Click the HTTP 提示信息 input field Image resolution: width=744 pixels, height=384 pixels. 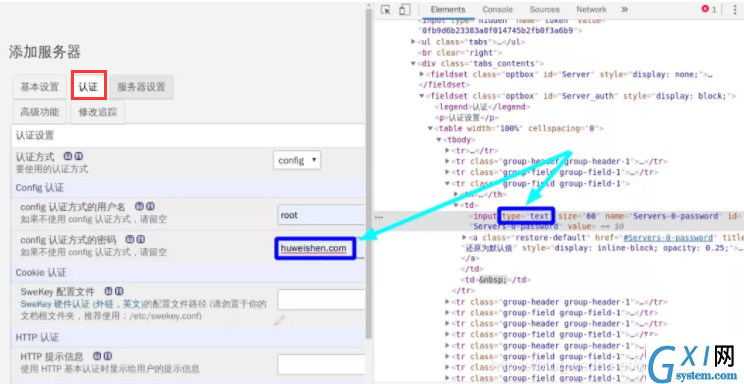click(x=321, y=365)
